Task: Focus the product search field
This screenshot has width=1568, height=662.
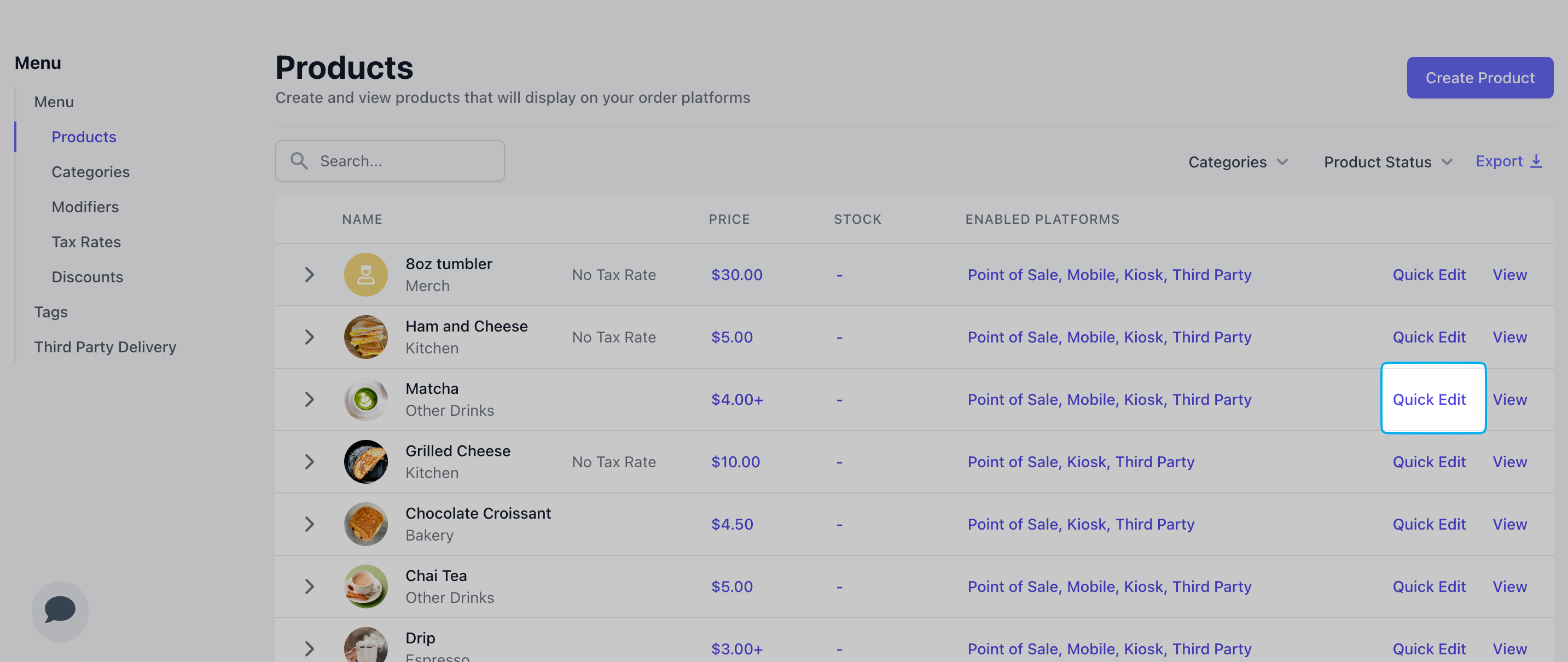Action: 390,161
